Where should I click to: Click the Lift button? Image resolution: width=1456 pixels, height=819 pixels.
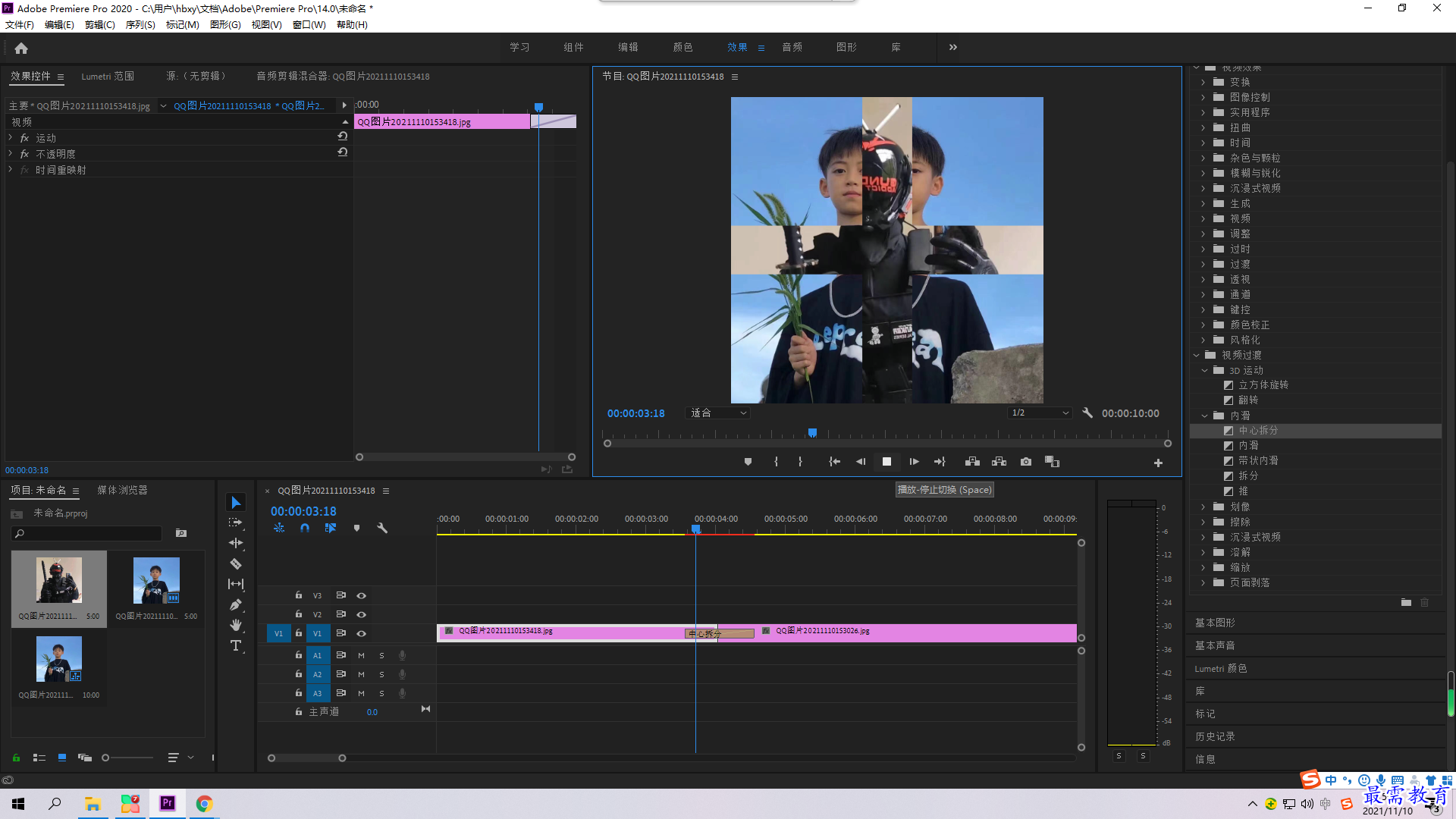(972, 462)
